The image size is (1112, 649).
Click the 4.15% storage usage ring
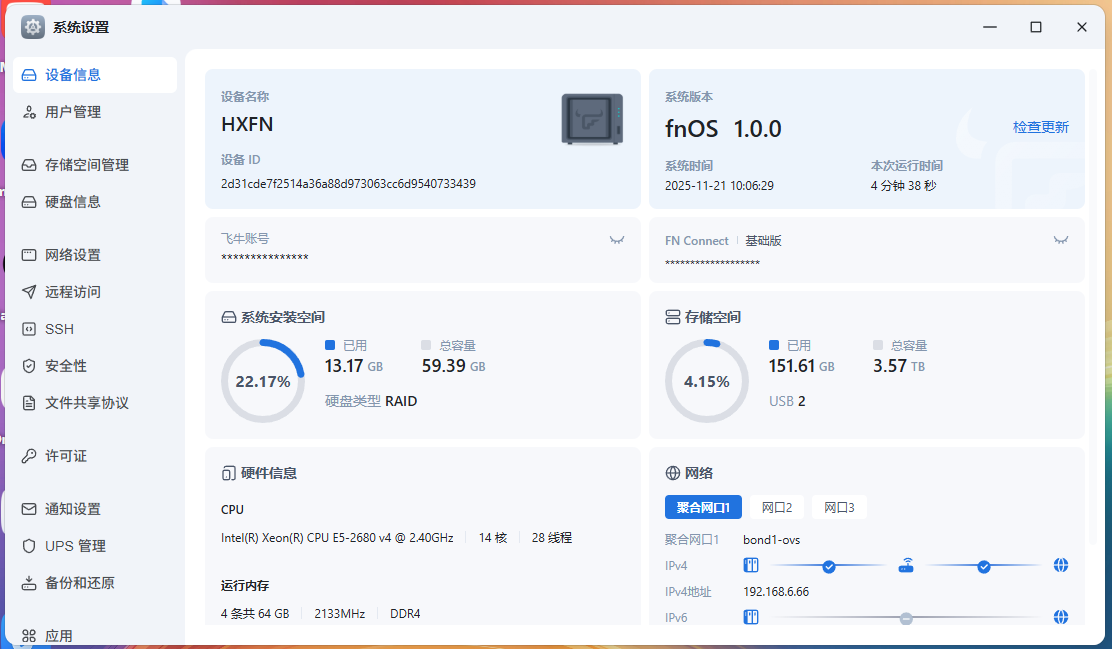[x=707, y=381]
